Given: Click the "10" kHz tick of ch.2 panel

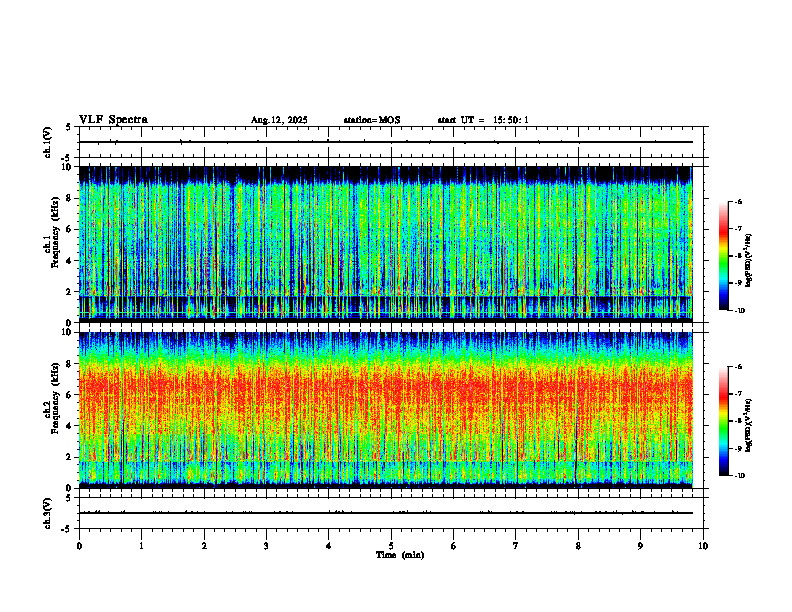Looking at the screenshot, I should click(x=69, y=332).
